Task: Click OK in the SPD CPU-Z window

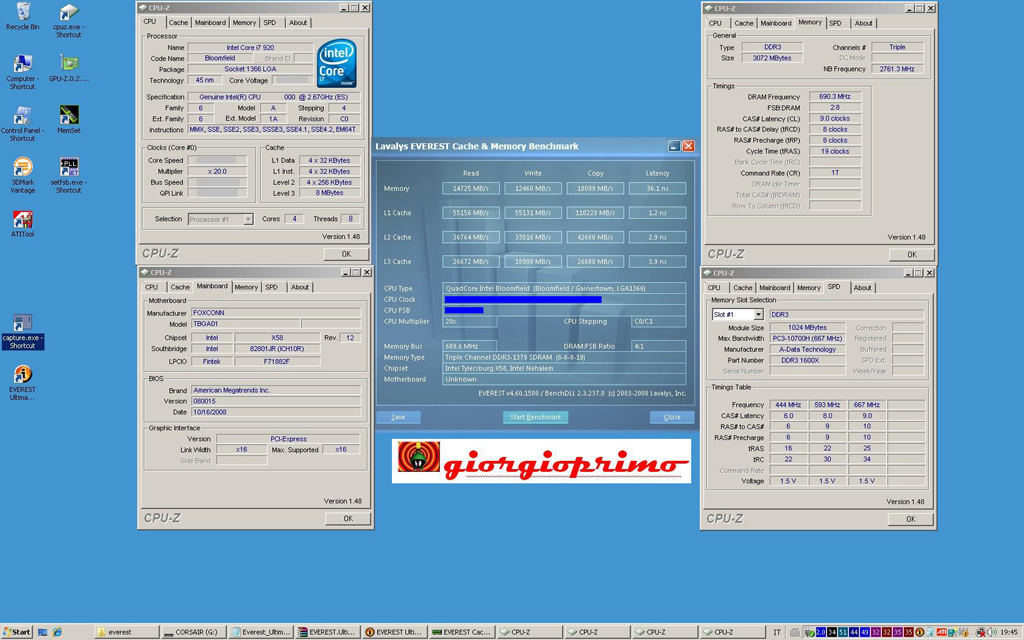Action: (x=911, y=519)
